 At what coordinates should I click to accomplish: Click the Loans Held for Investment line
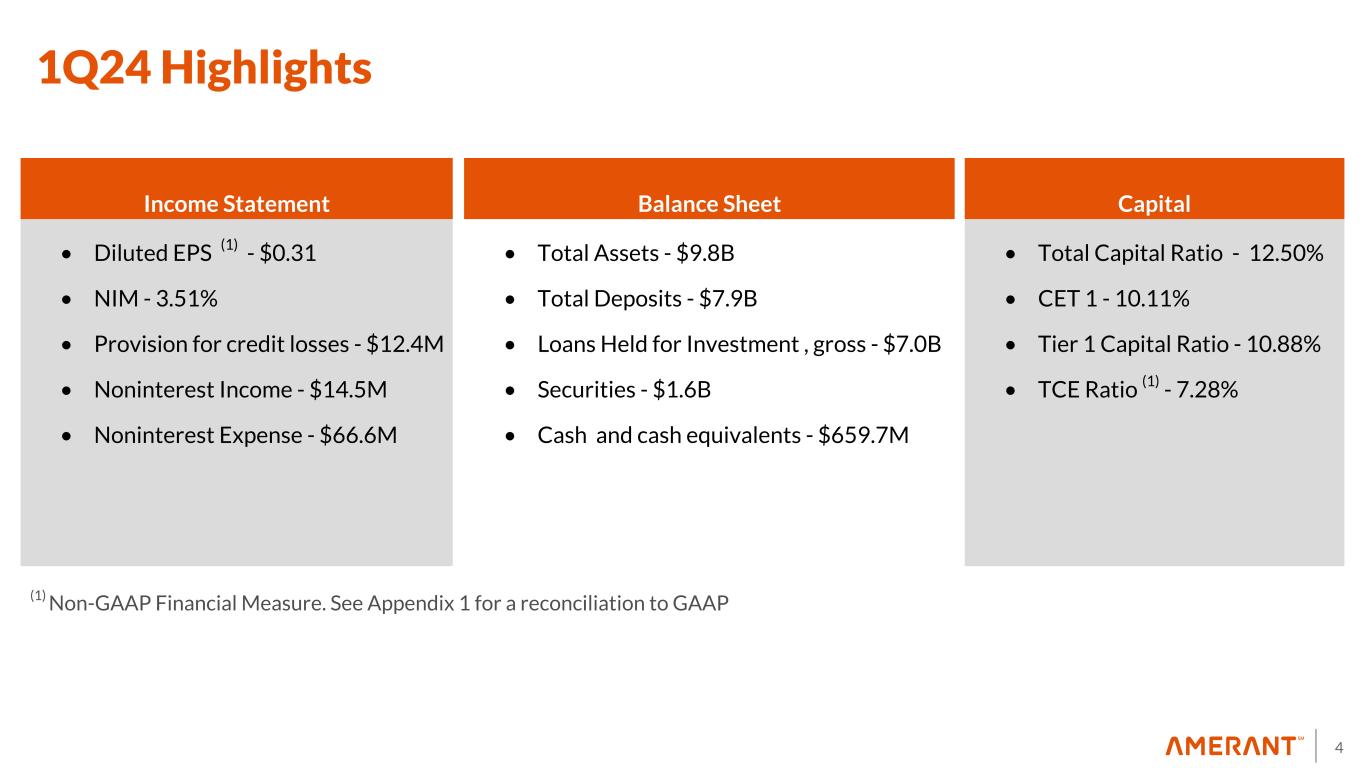739,344
